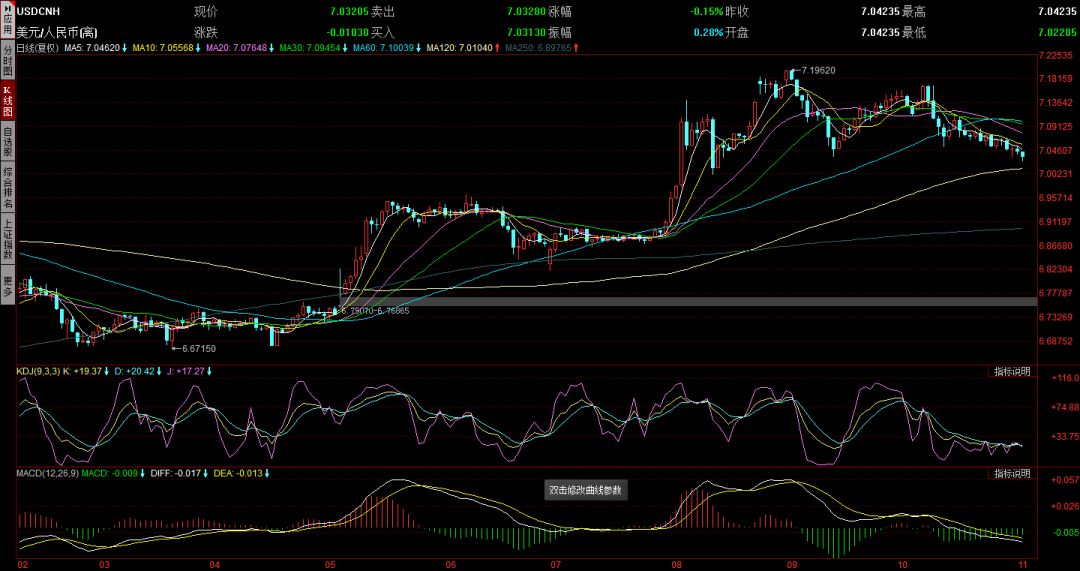
Task: Click the 08 month axis marker
Action: pyautogui.click(x=674, y=565)
